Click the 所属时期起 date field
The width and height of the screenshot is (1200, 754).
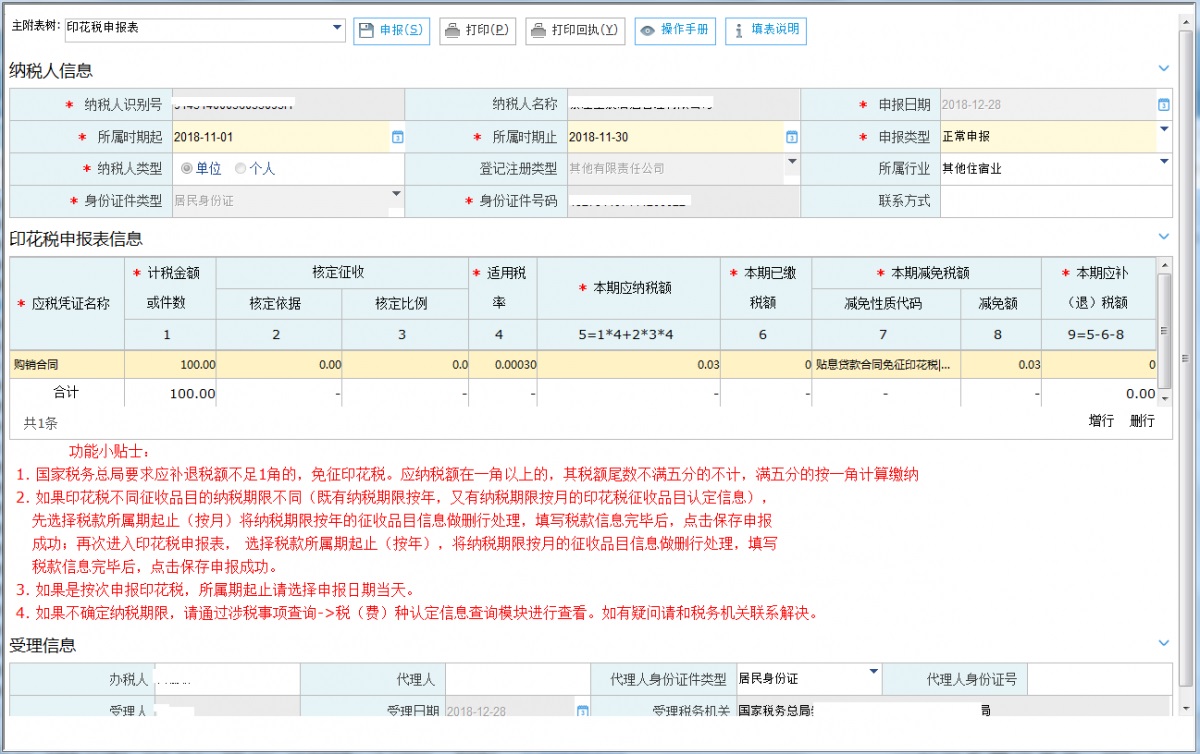coord(280,137)
